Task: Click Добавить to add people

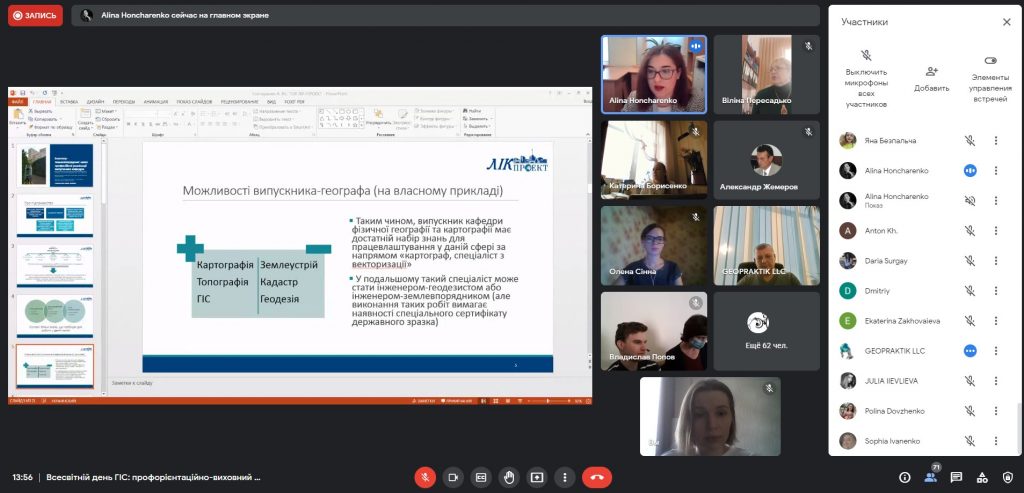Action: click(x=931, y=77)
